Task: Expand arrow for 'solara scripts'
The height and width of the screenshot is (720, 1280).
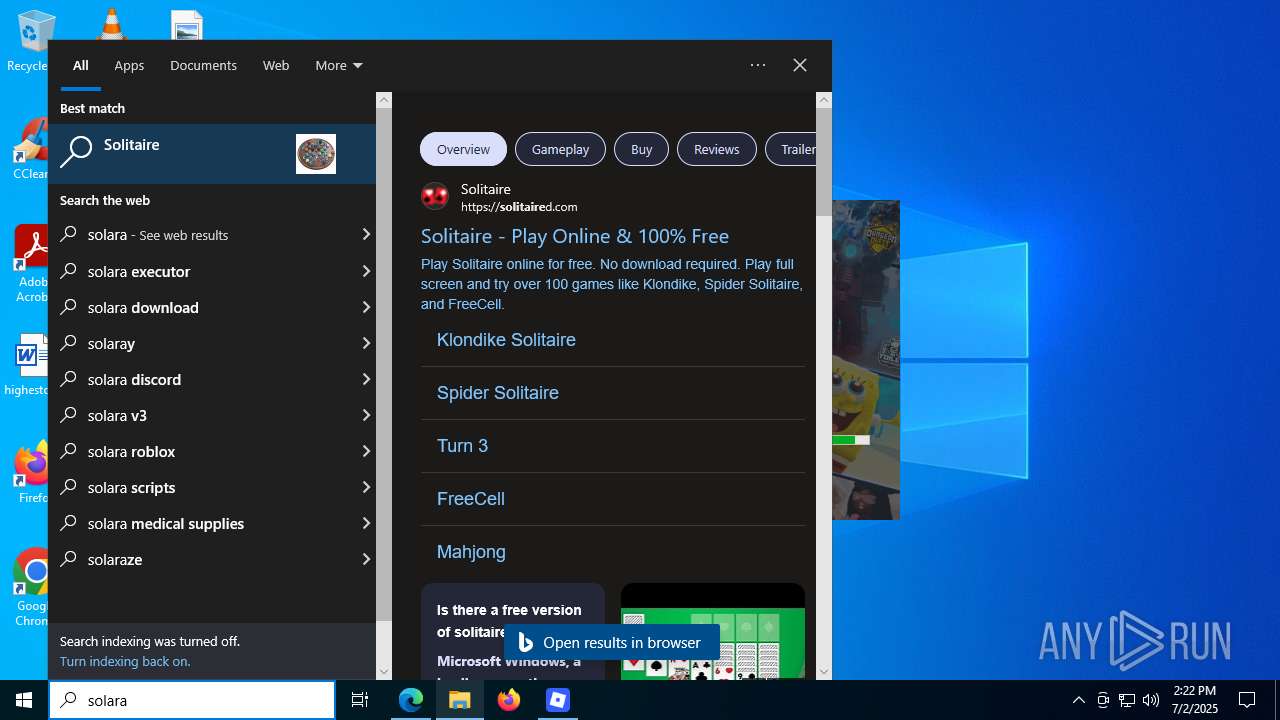Action: click(x=366, y=487)
